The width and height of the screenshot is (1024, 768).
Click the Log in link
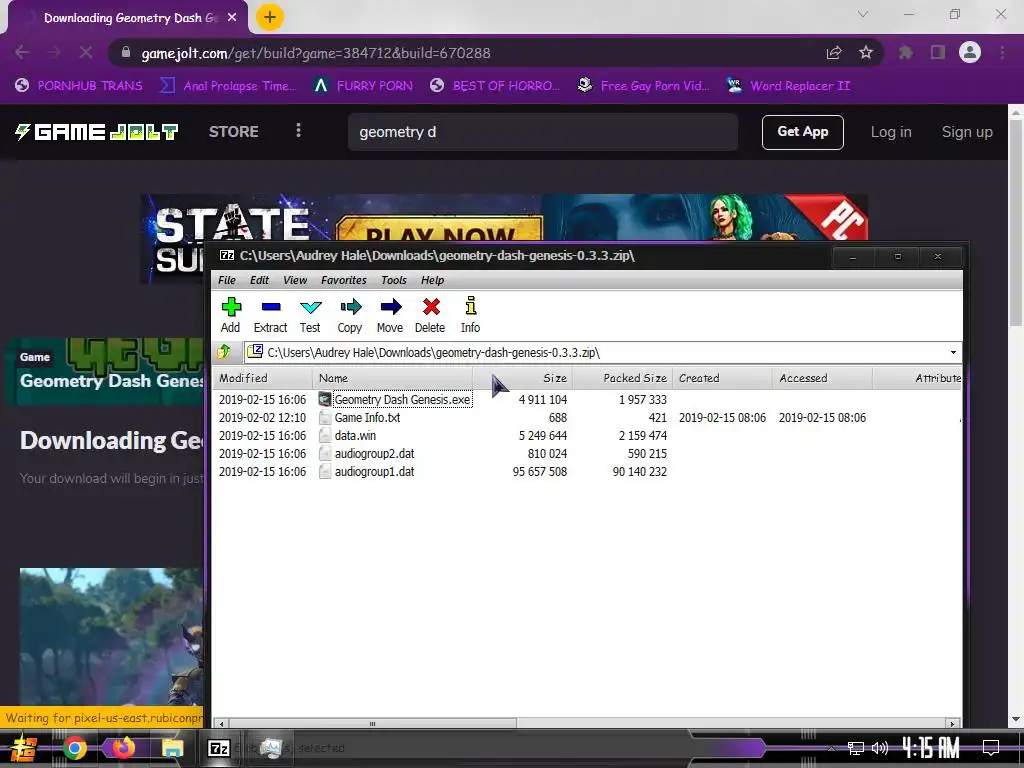tap(891, 132)
